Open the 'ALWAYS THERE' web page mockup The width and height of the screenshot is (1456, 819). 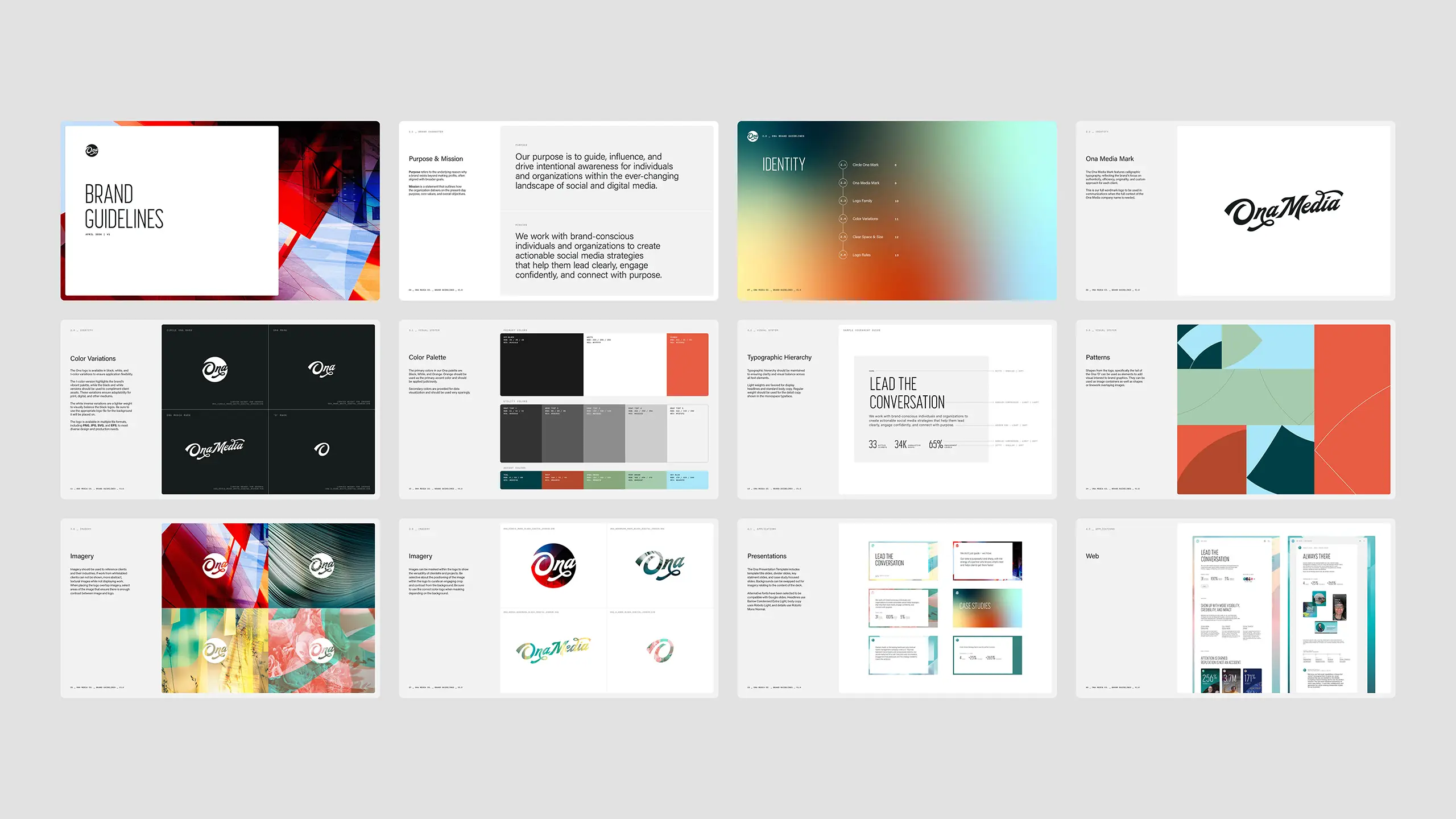click(x=1331, y=614)
